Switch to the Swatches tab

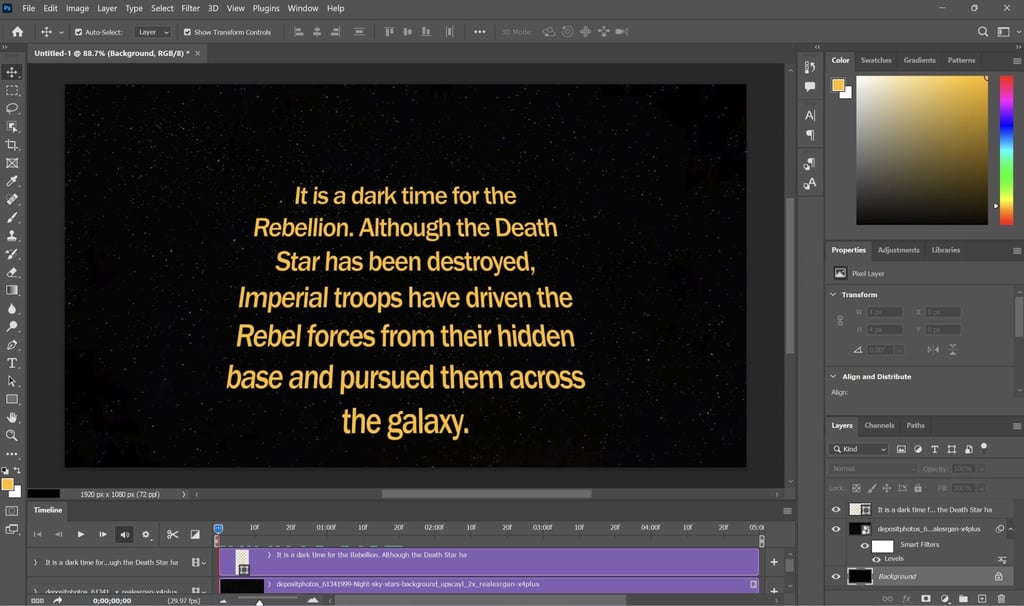(876, 60)
